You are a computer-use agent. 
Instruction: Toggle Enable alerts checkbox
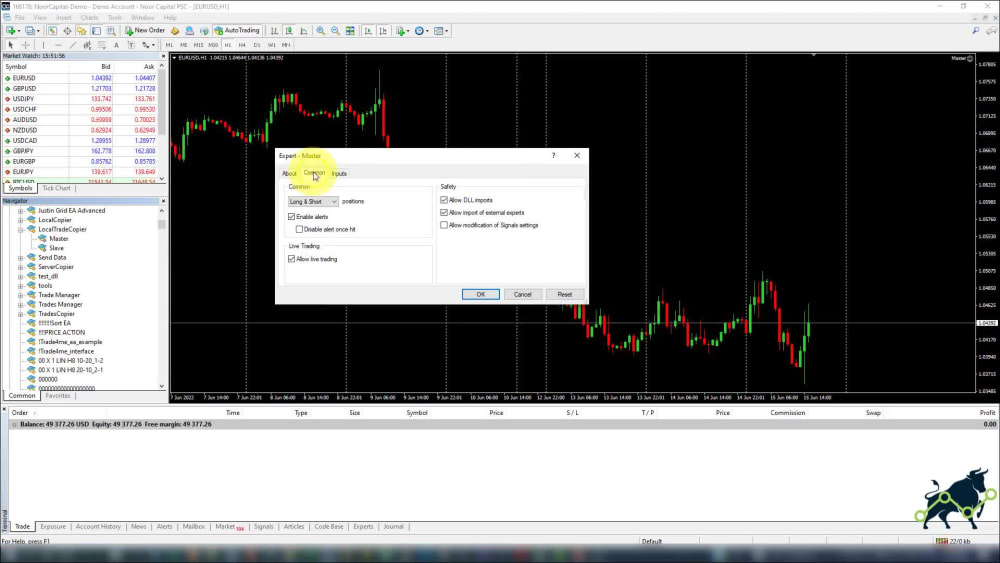click(x=291, y=217)
